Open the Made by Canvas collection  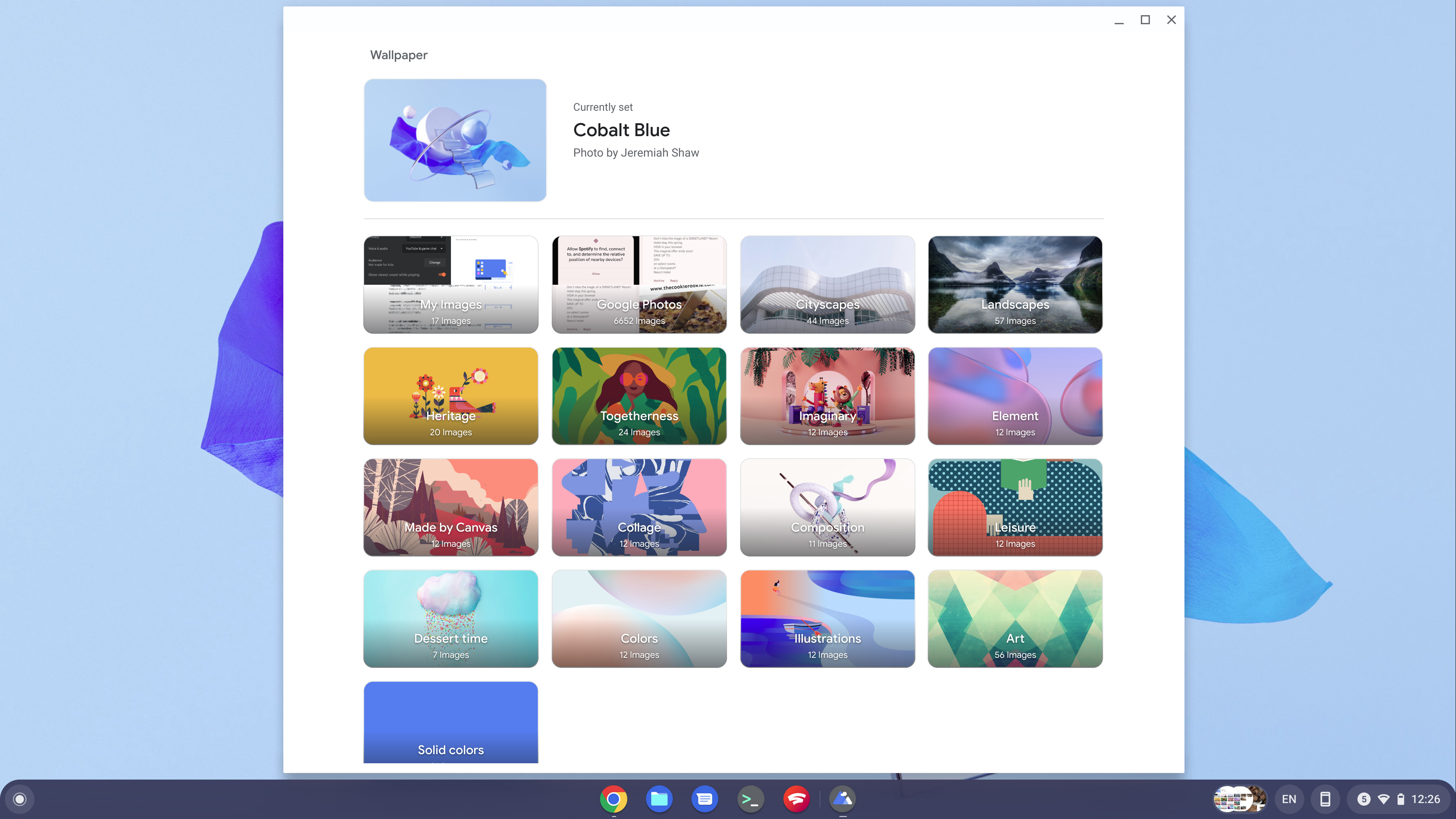451,507
